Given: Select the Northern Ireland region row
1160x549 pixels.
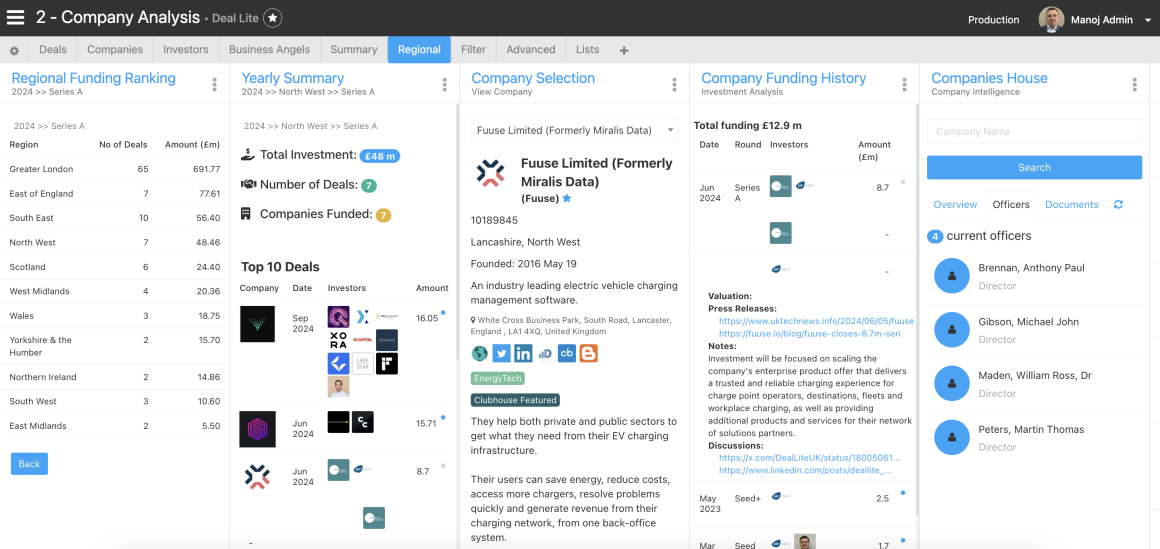Looking at the screenshot, I should coord(115,377).
